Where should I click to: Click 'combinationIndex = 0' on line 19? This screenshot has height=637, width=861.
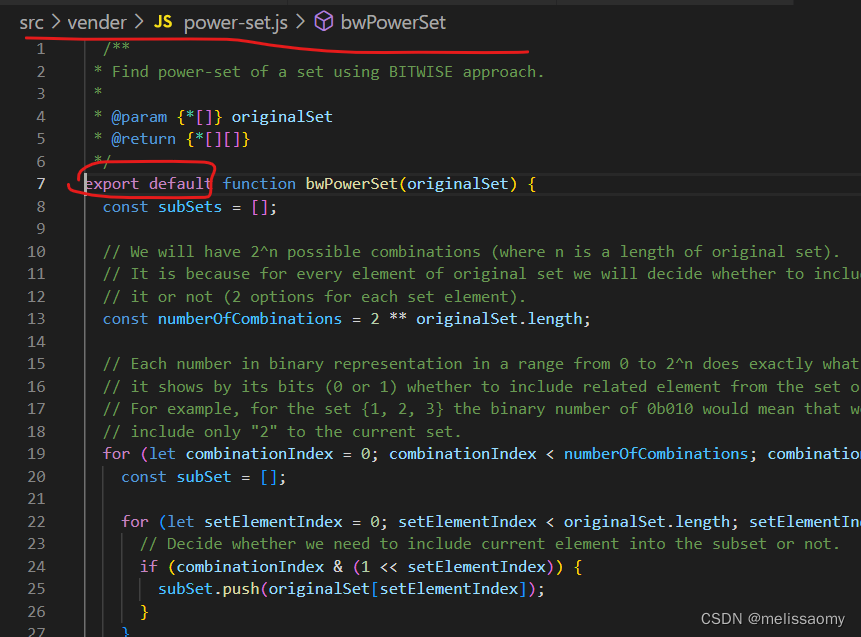278,454
